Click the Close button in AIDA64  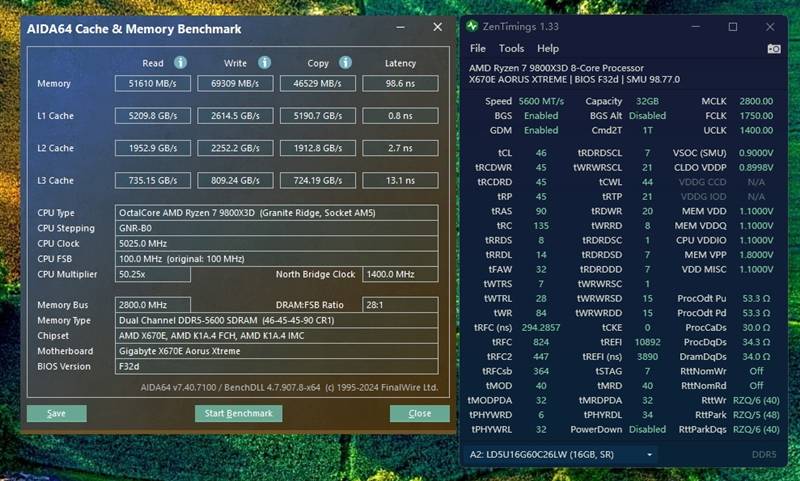tap(419, 413)
